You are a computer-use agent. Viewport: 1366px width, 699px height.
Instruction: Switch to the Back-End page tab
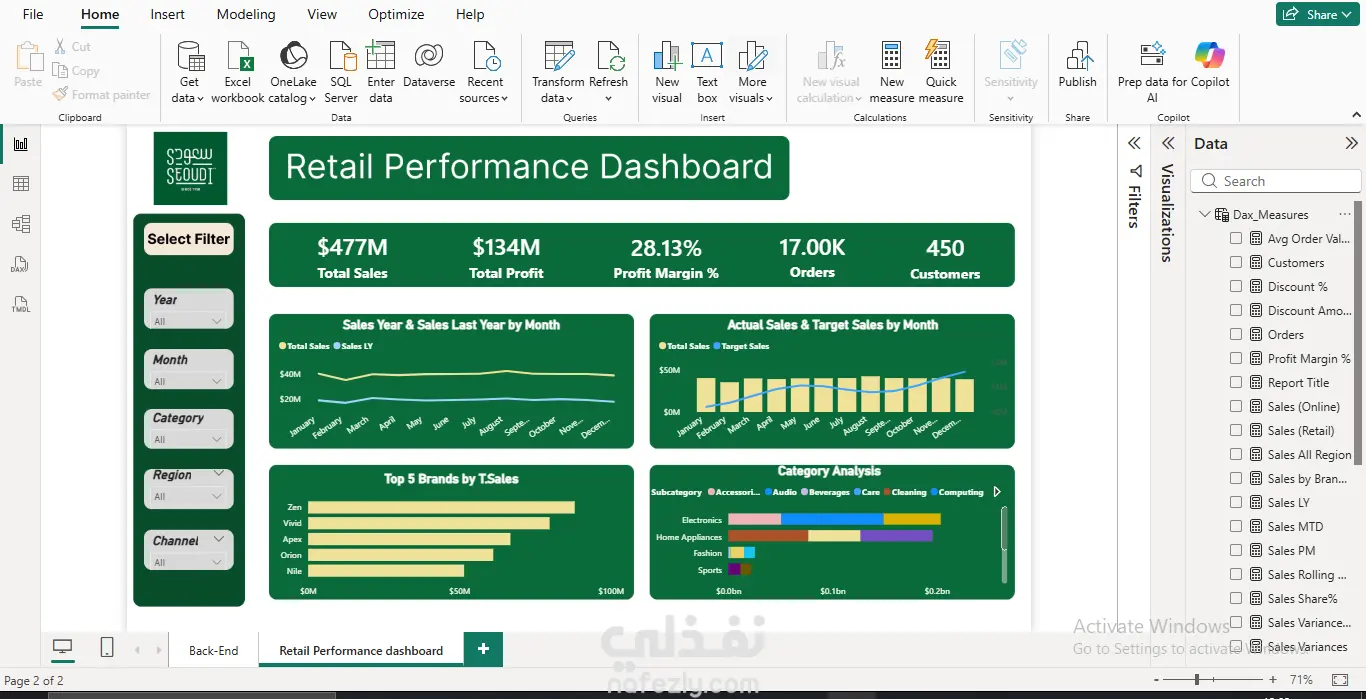pos(213,650)
